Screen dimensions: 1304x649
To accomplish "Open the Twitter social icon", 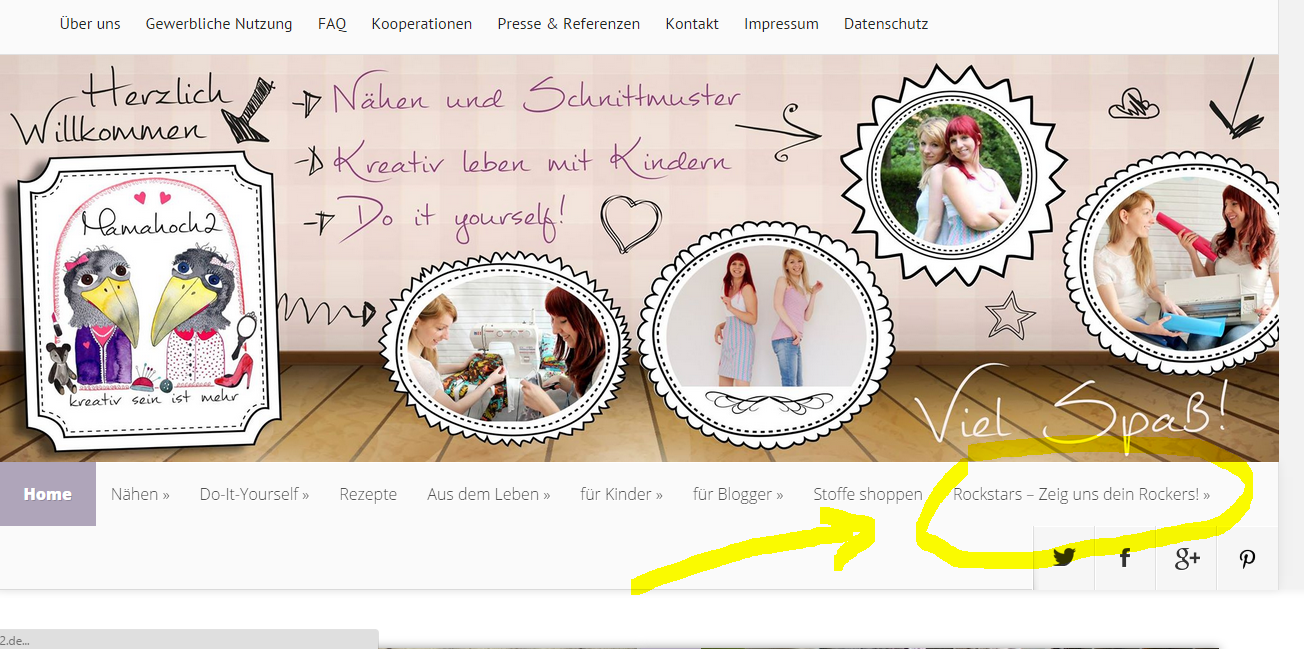I will (1064, 558).
